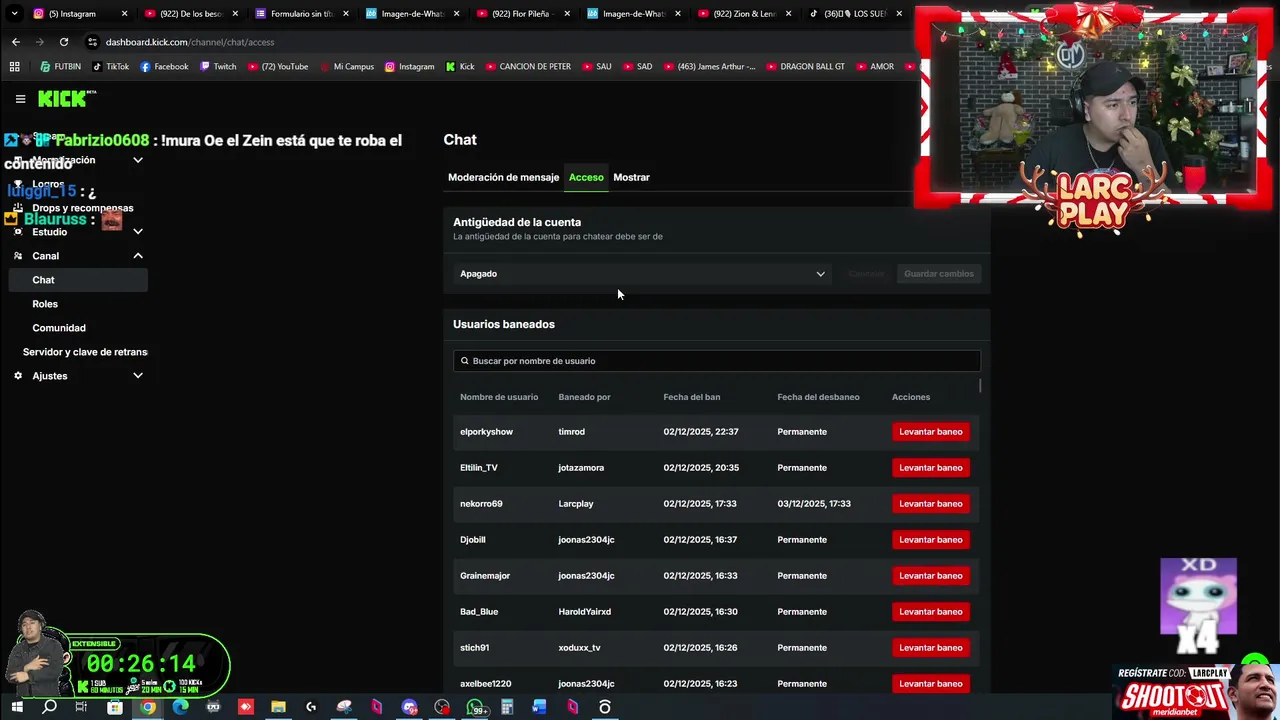
Task: Open Calculator from the taskbar
Action: (x=507, y=707)
